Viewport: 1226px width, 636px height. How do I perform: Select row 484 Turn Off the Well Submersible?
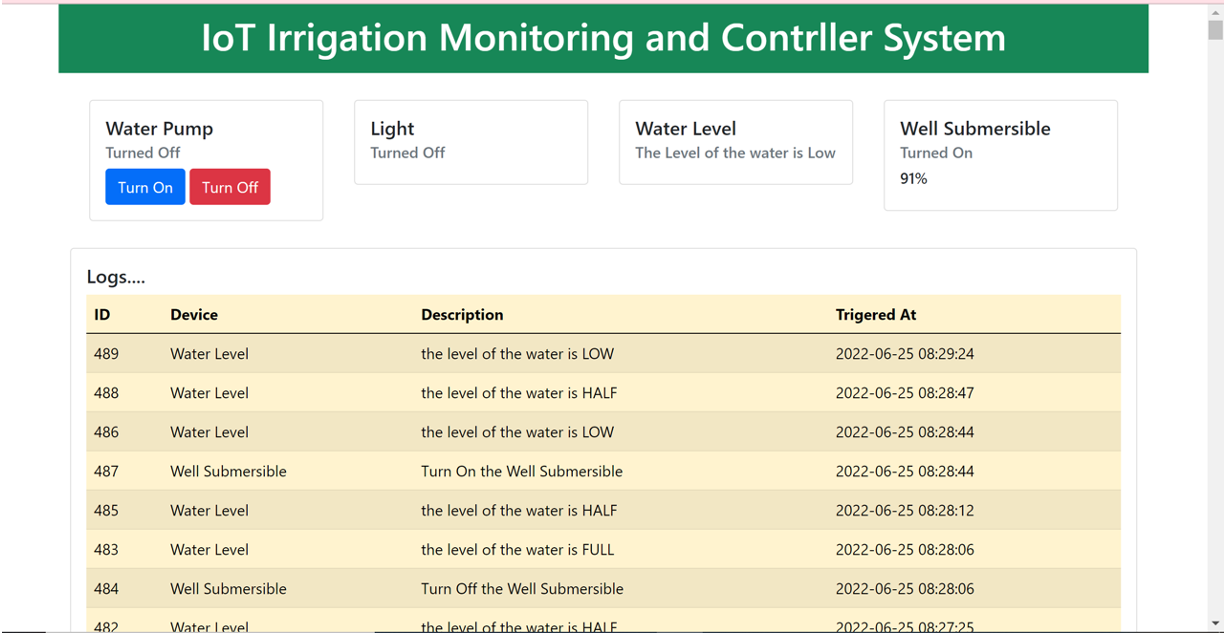click(400, 589)
